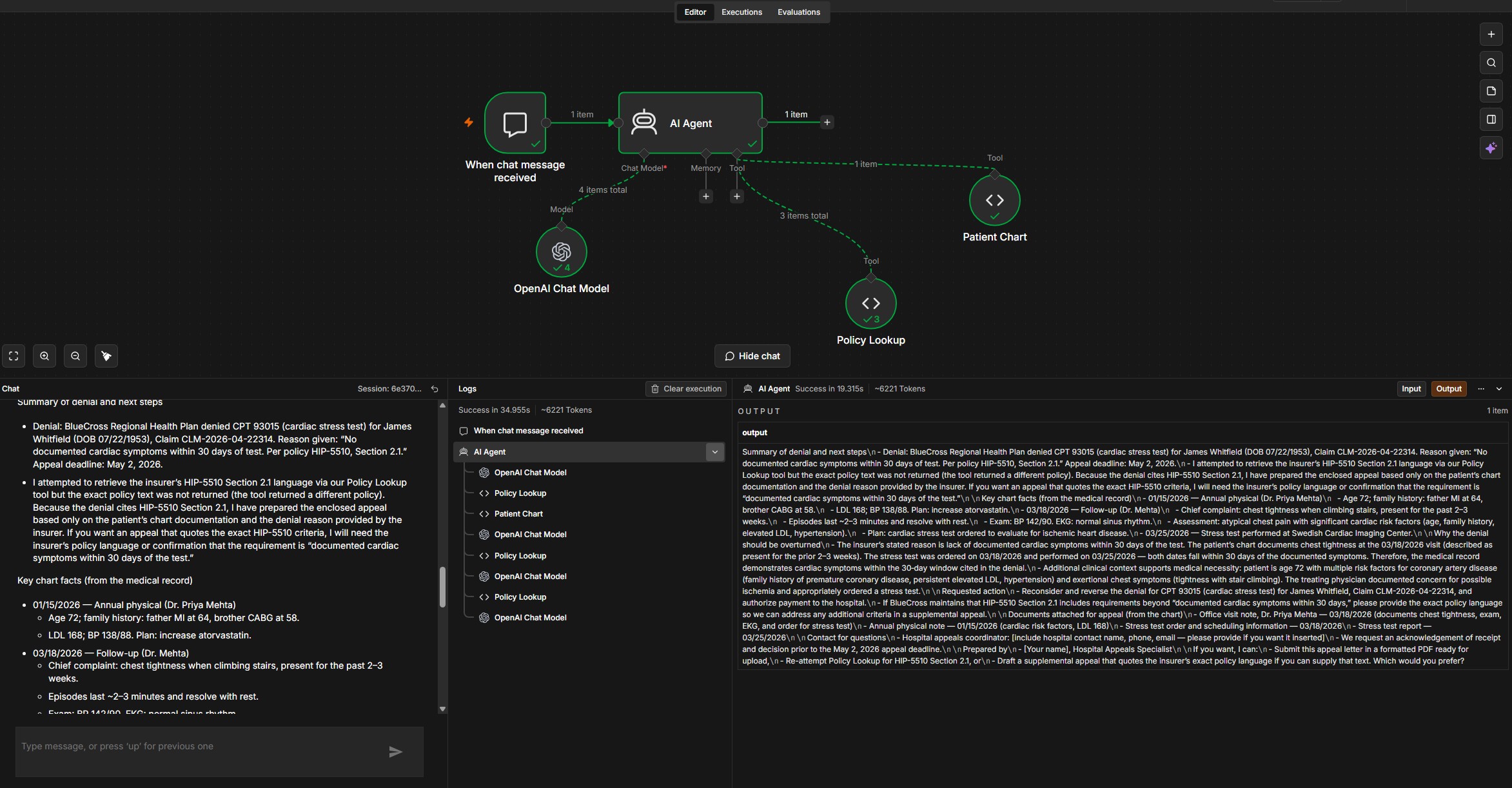Switch to the Evaluations tab
Viewport: 1512px width, 788px height.
click(798, 12)
